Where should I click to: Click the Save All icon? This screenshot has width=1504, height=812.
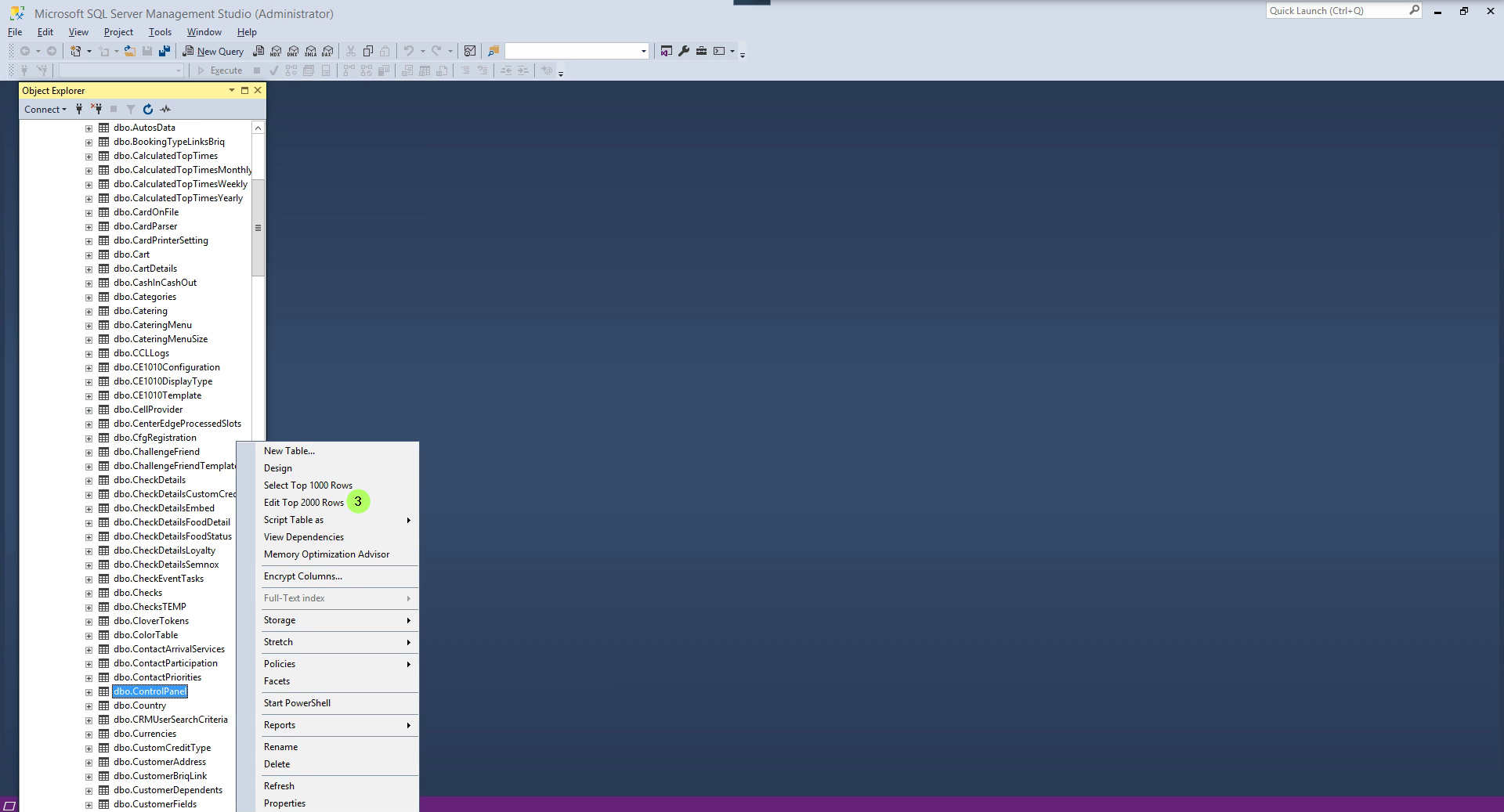point(164,51)
